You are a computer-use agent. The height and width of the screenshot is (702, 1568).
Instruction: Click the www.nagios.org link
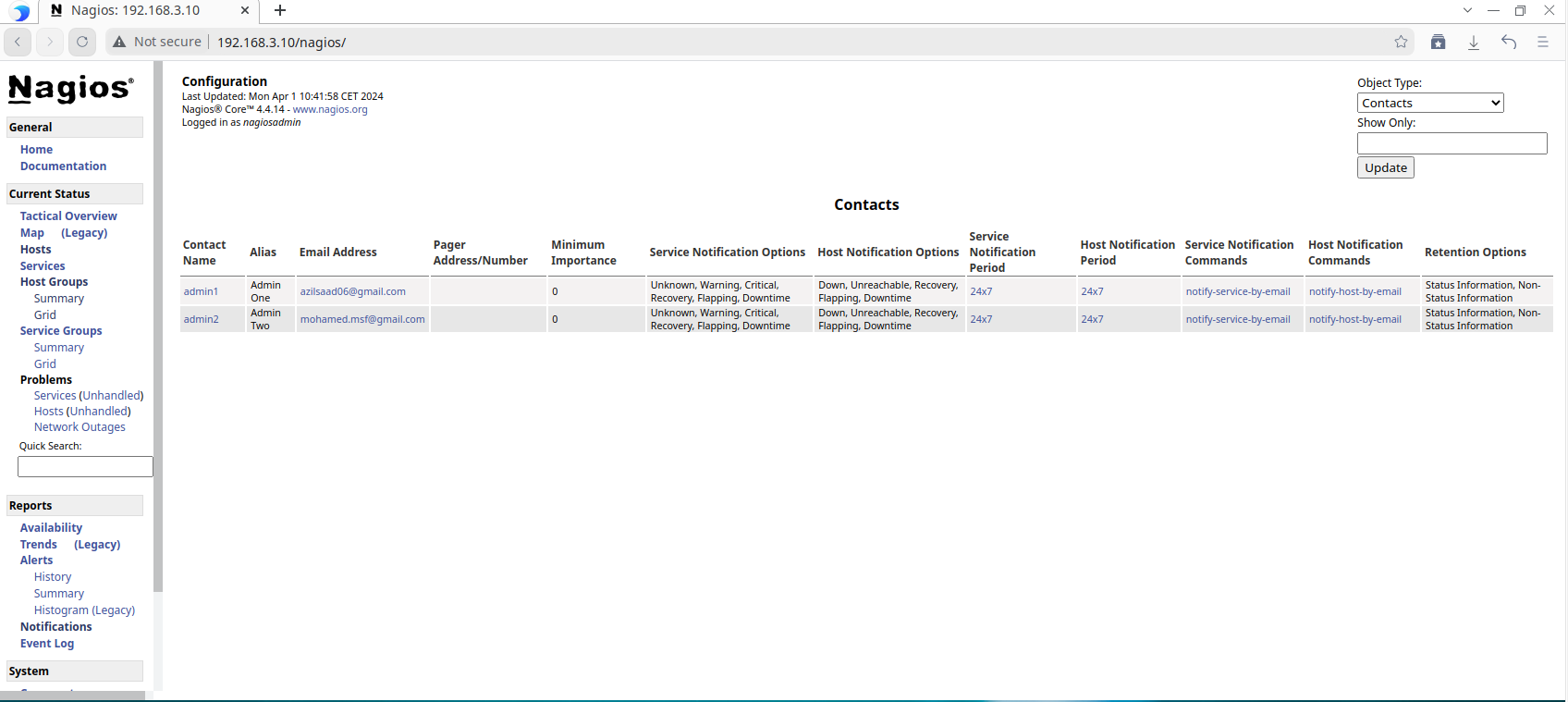[330, 109]
